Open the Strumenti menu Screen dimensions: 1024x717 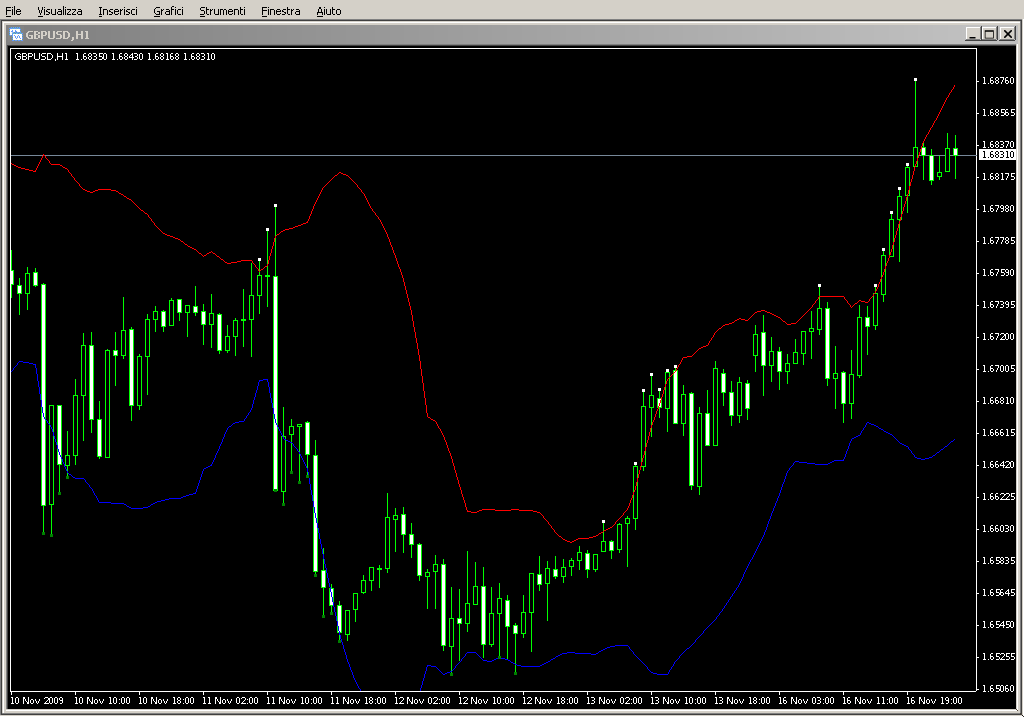click(223, 11)
